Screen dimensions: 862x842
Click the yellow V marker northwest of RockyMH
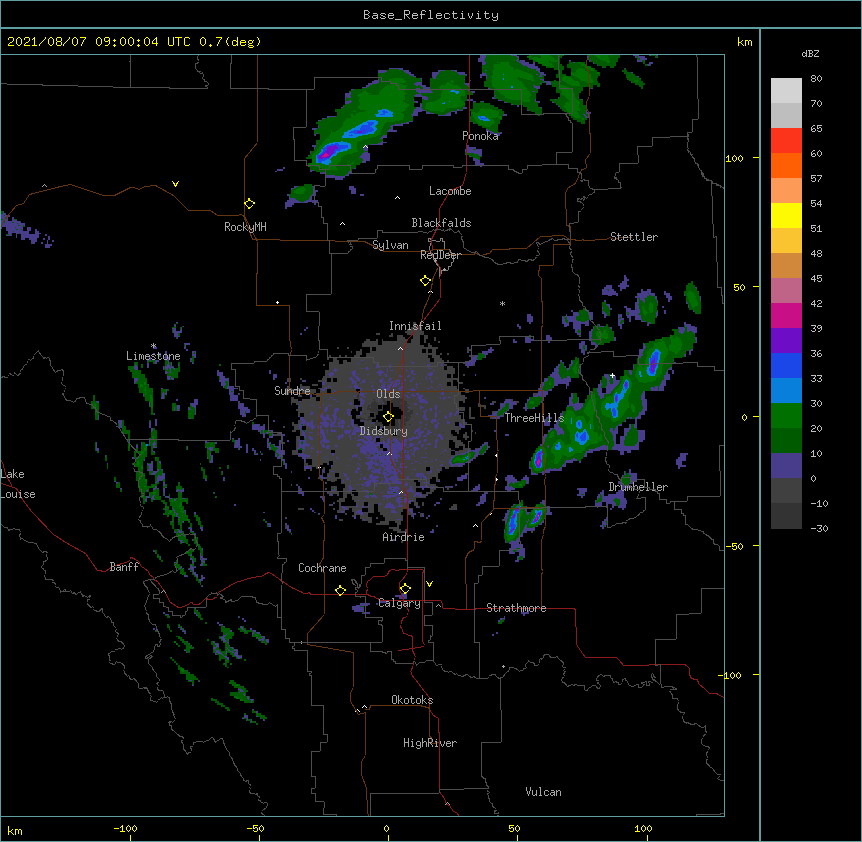coord(175,184)
